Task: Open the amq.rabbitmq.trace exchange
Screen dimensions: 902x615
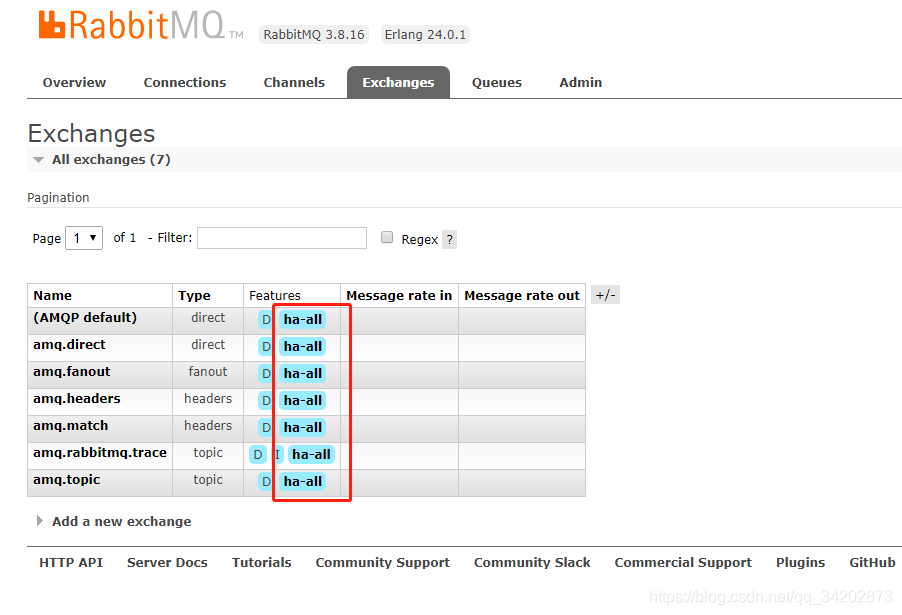Action: click(100, 453)
